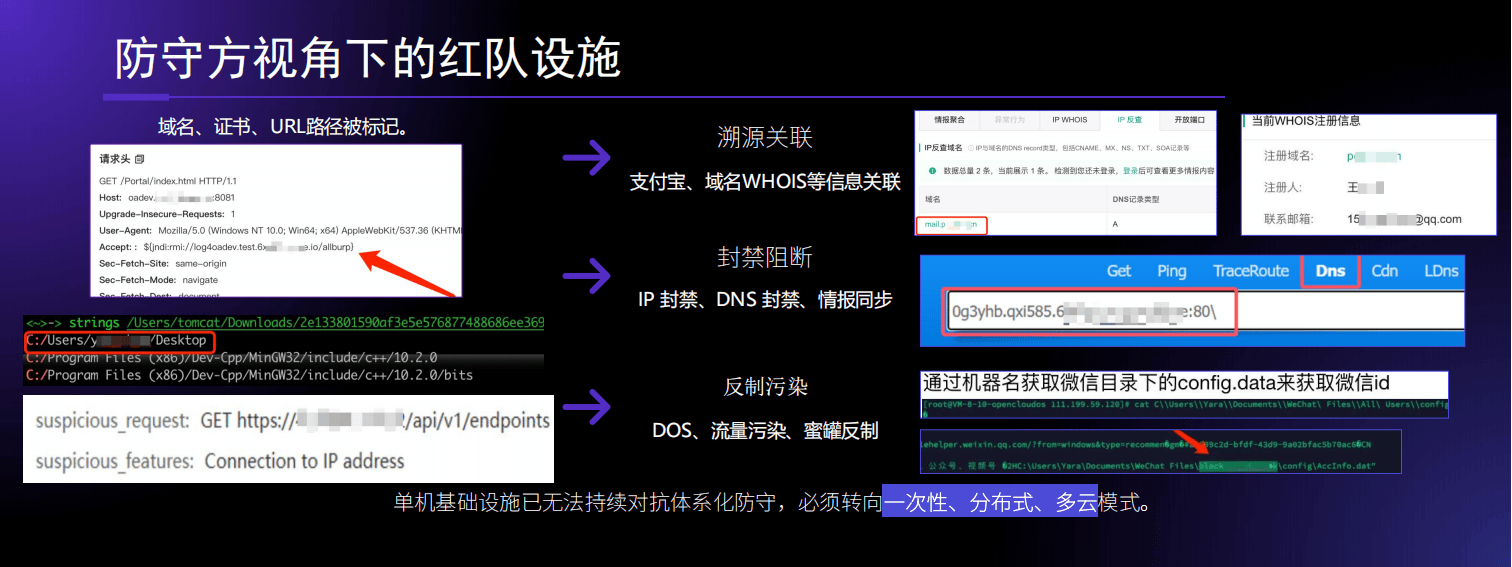This screenshot has width=1512, height=567.
Task: Select the IP 反查 tab
Action: click(1129, 120)
